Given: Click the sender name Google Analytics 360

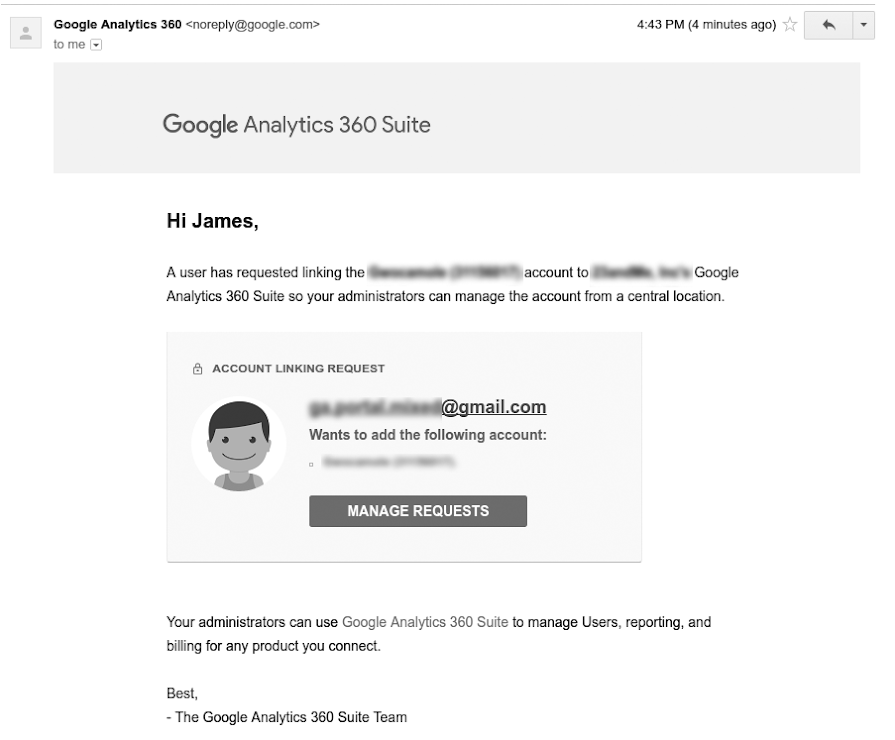Looking at the screenshot, I should (x=117, y=24).
